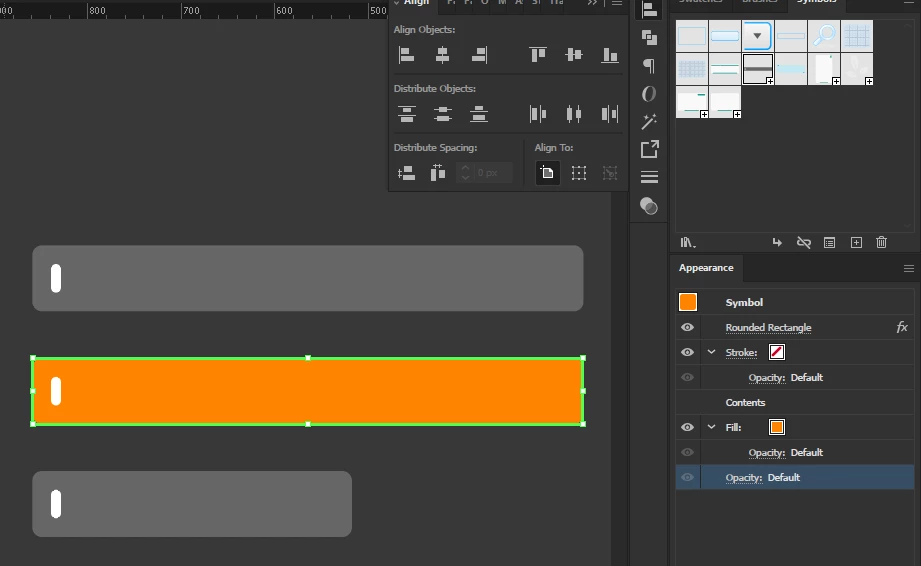
Task: Click New Symbol icon
Action: pos(856,242)
